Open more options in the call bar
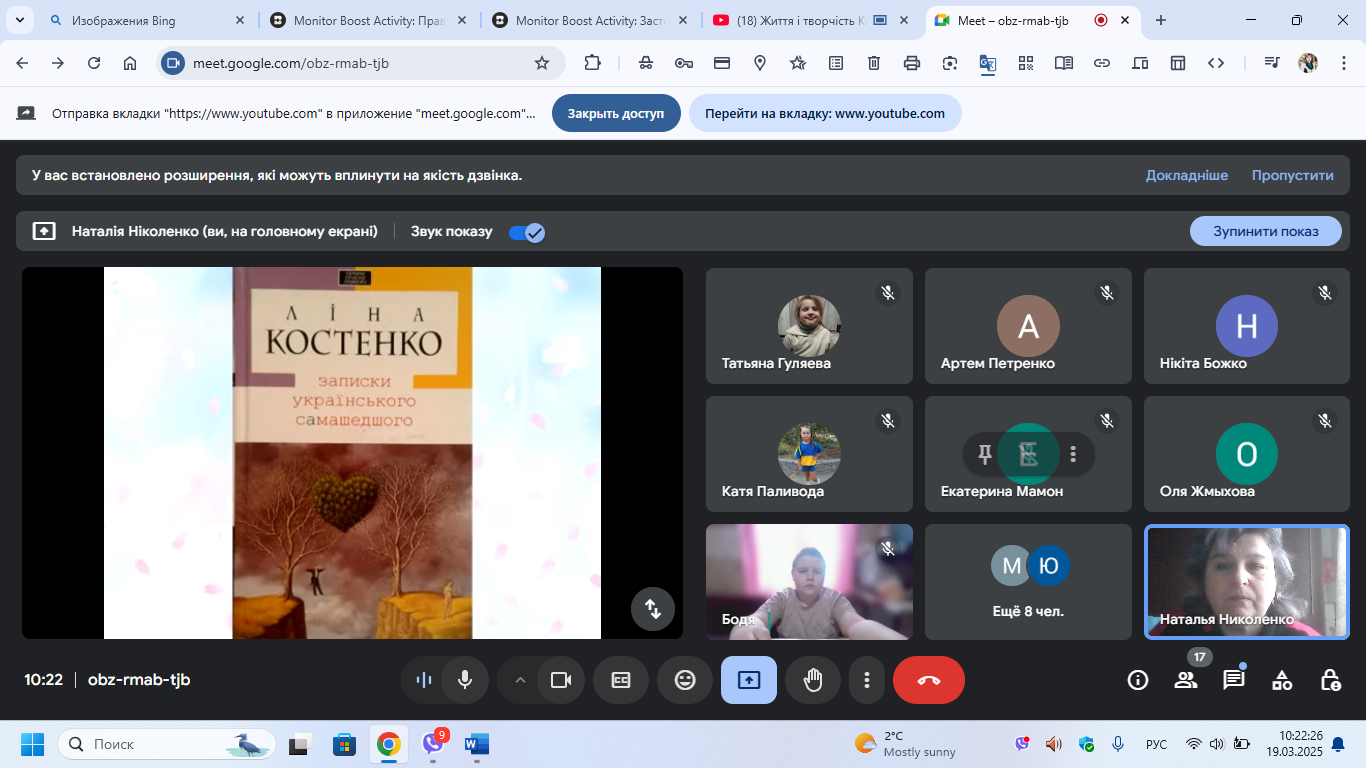Image resolution: width=1366 pixels, height=768 pixels. click(866, 680)
